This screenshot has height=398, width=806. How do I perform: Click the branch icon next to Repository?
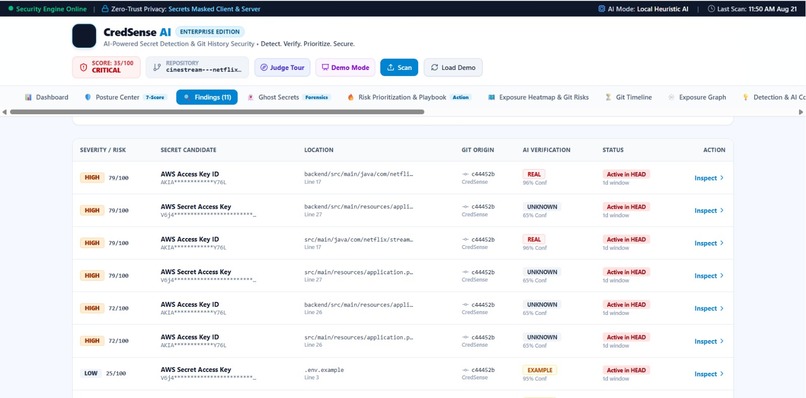[x=157, y=67]
